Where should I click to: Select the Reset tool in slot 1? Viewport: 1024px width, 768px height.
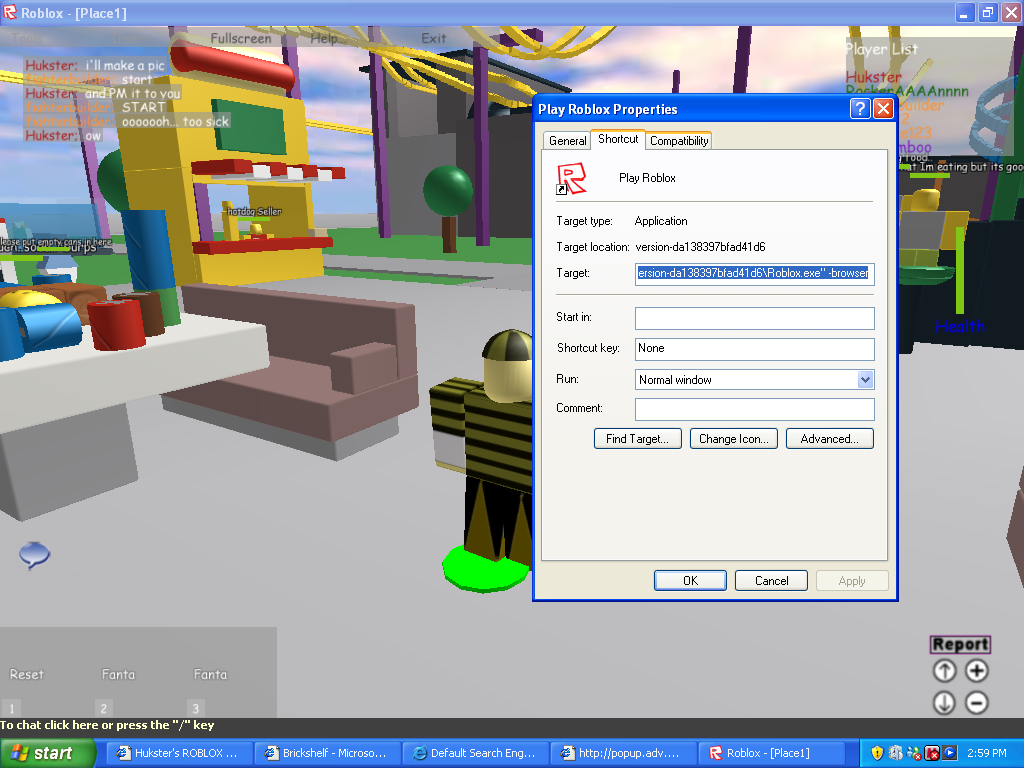coord(27,674)
